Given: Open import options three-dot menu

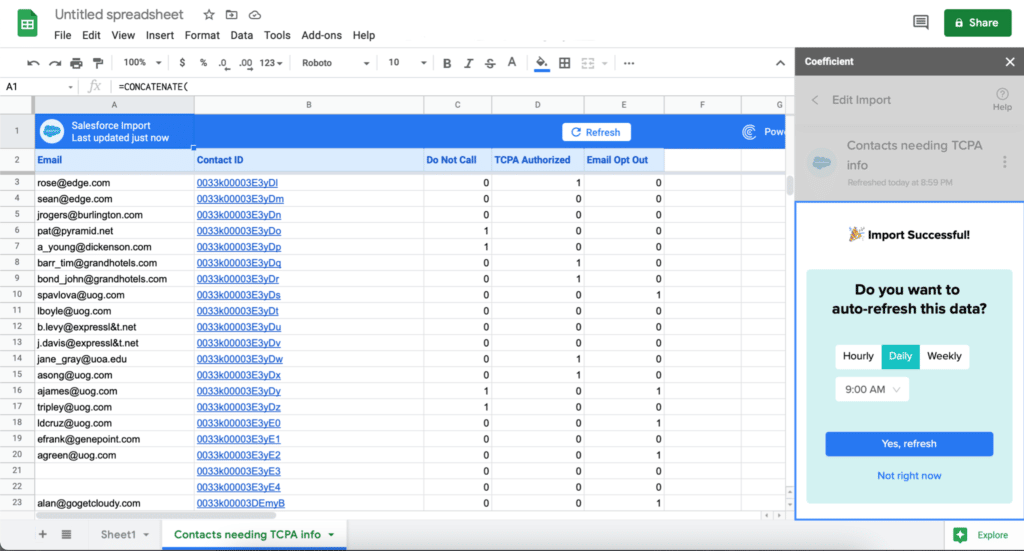Looking at the screenshot, I should point(1004,162).
